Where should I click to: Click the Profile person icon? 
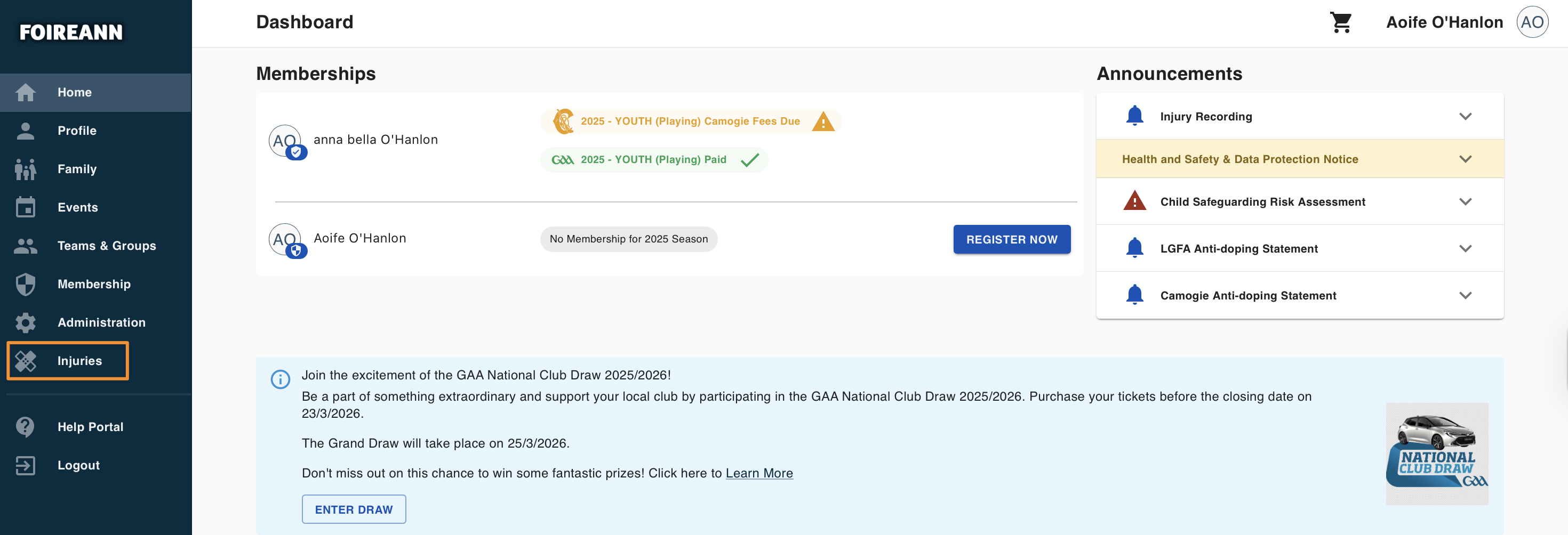tap(26, 131)
